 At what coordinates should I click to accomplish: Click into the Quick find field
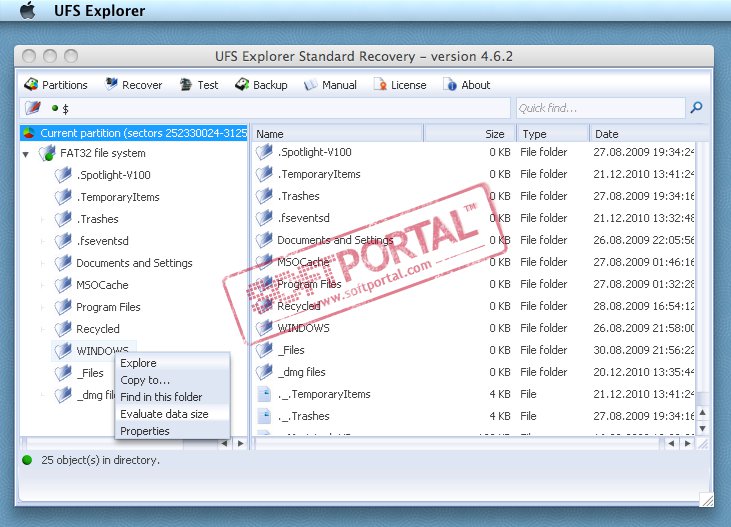[x=600, y=108]
